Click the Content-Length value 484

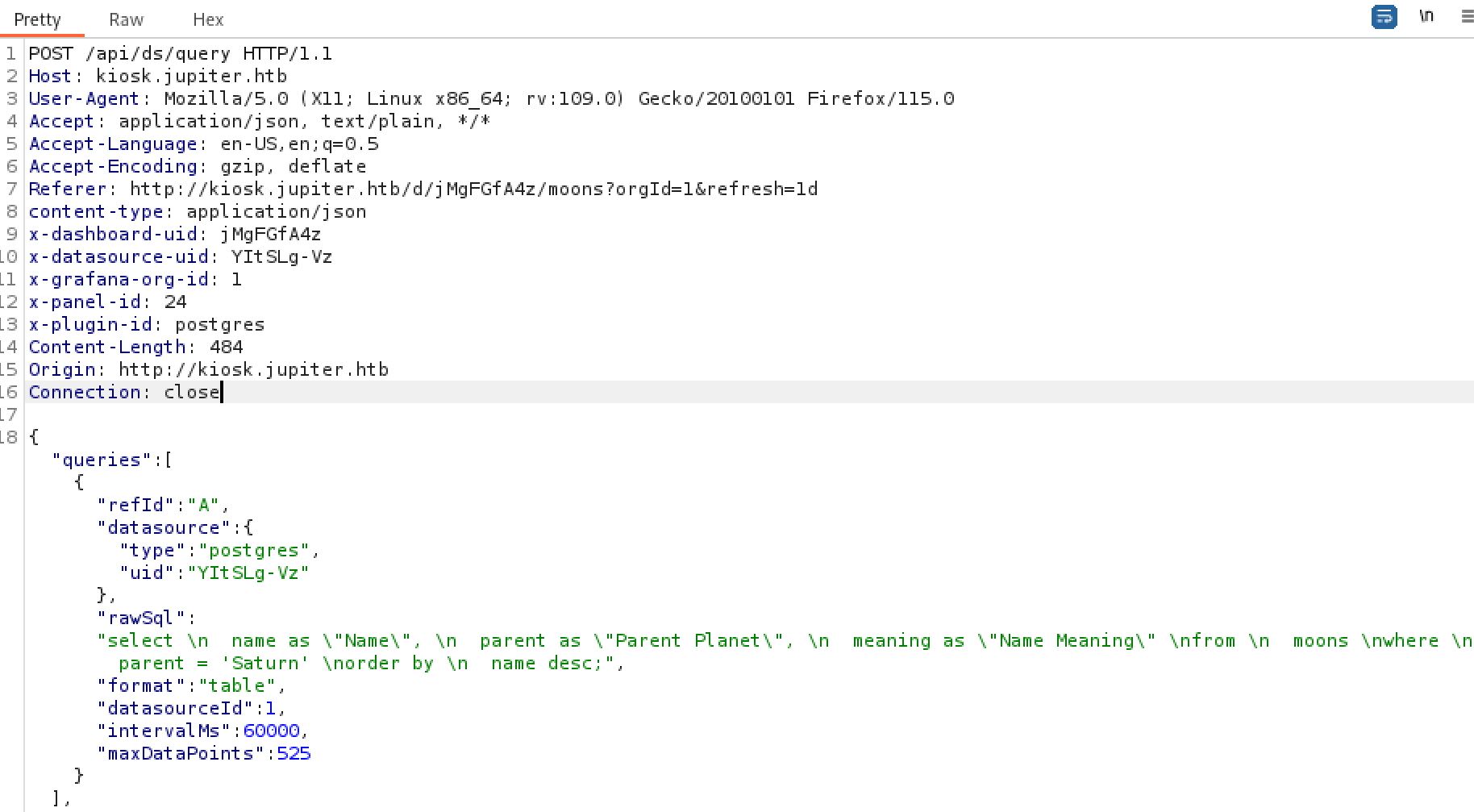pyautogui.click(x=226, y=348)
